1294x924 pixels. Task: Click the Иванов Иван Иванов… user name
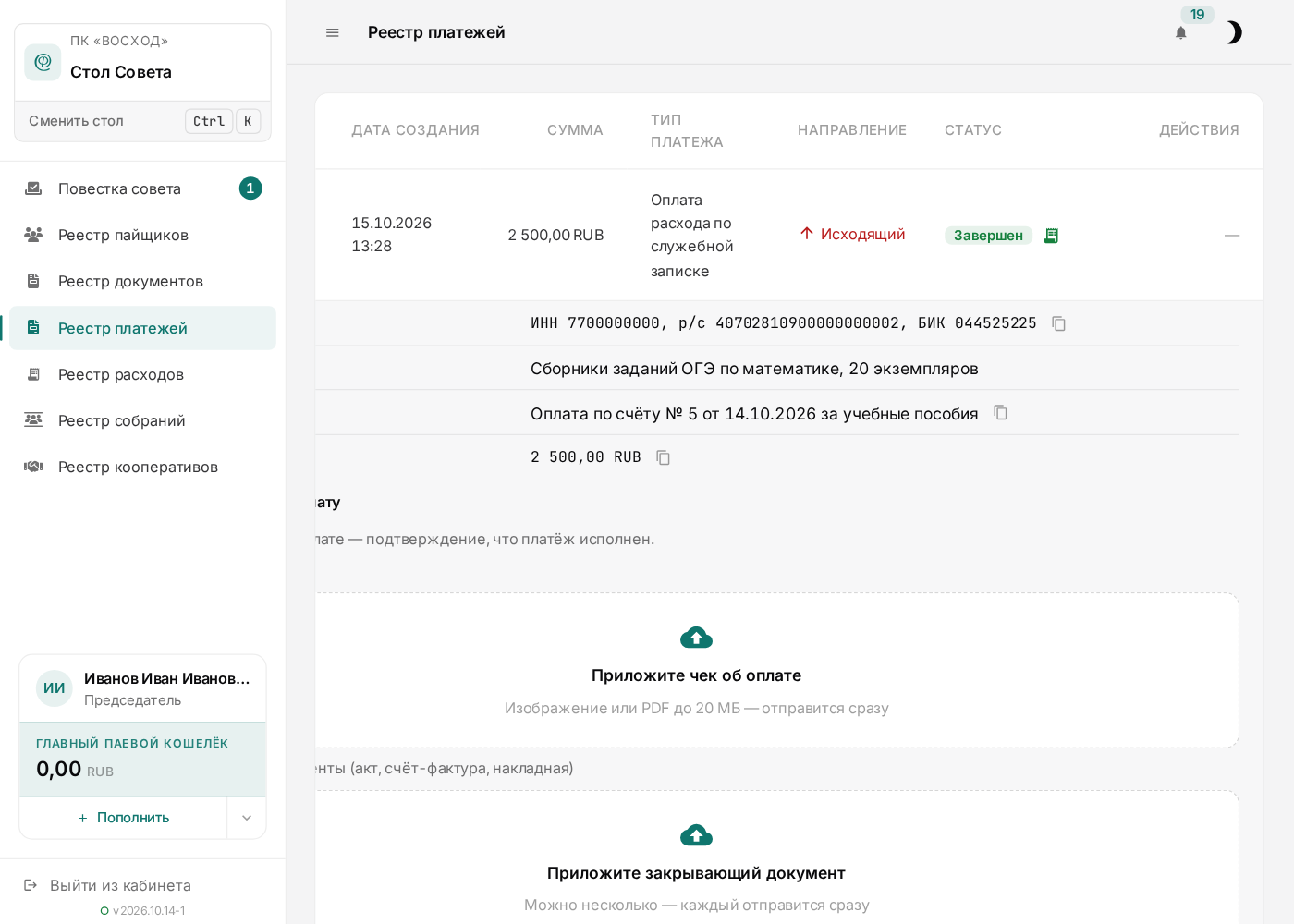click(167, 678)
